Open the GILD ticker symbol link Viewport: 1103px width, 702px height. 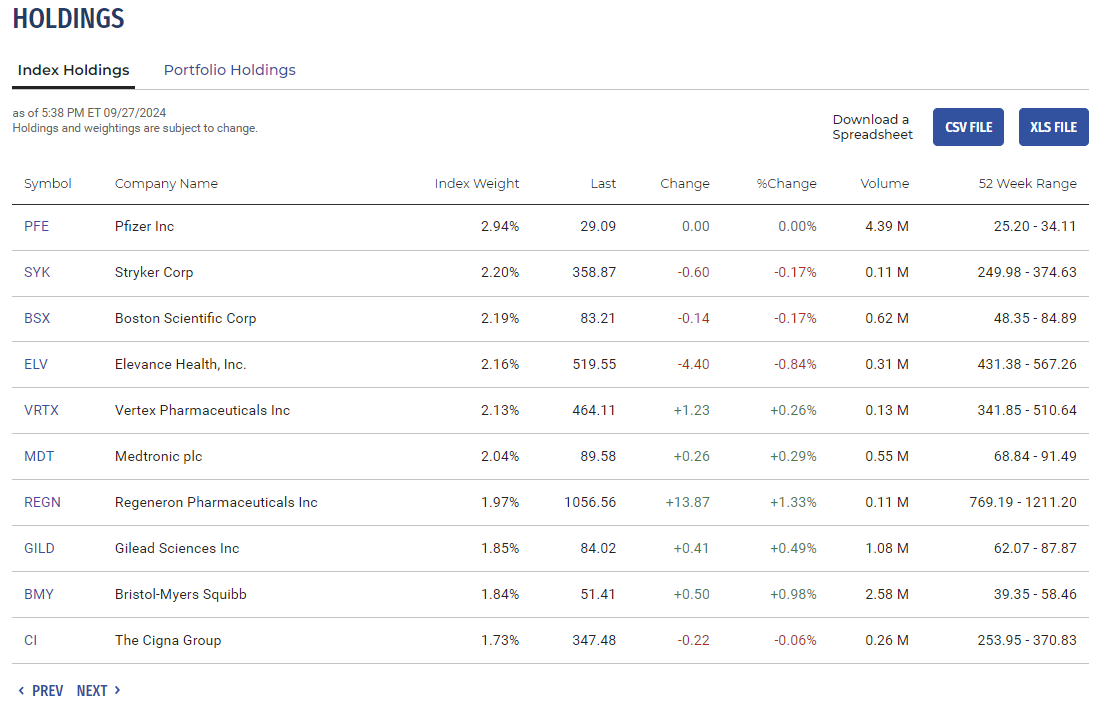pos(39,548)
